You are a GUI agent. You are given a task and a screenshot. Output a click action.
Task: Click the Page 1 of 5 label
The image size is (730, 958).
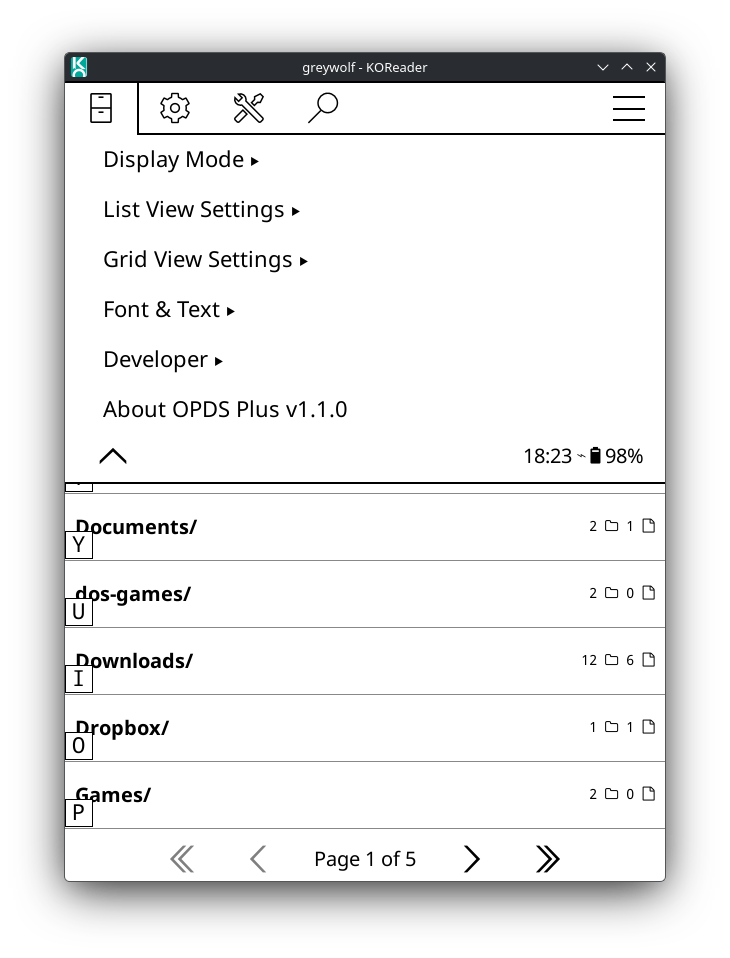pyautogui.click(x=365, y=858)
